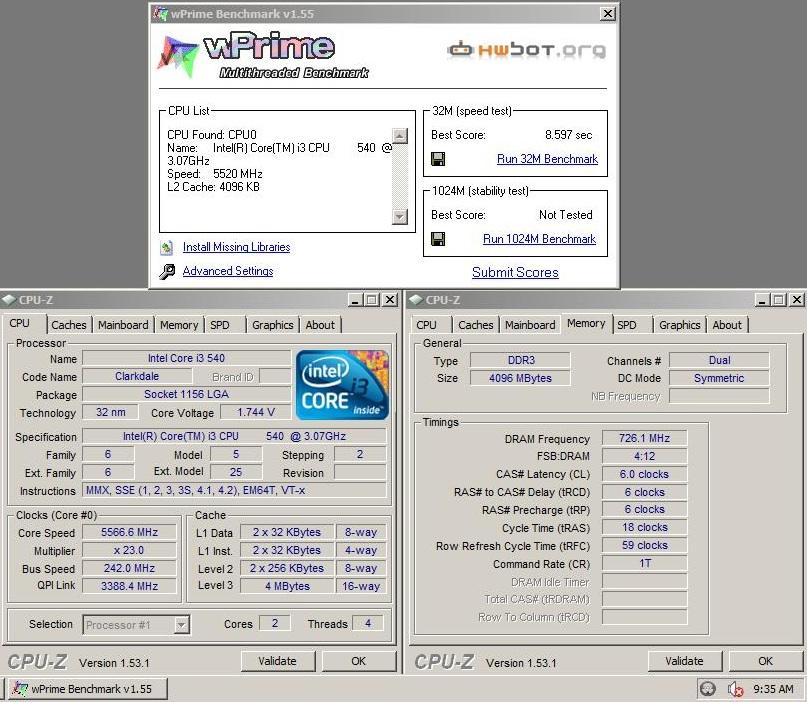
Task: Click the Core Speed 5566.6 MHz value
Action: click(130, 532)
